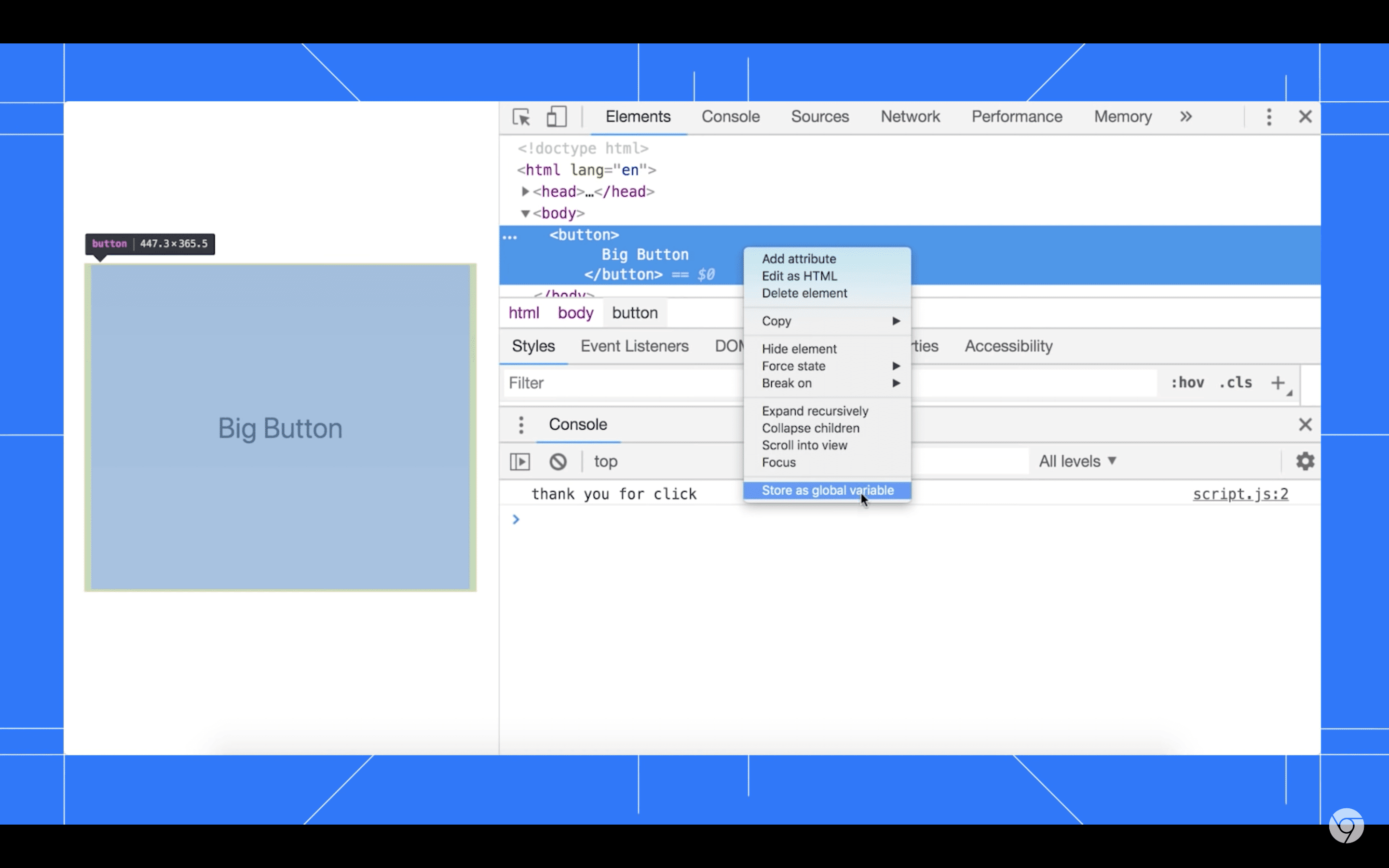Toggle the :hov state button

pos(1187,382)
